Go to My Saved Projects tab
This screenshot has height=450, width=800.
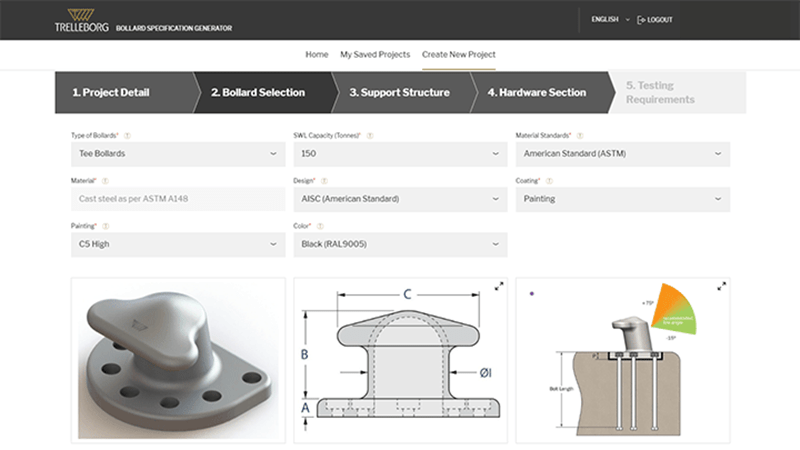coord(375,54)
